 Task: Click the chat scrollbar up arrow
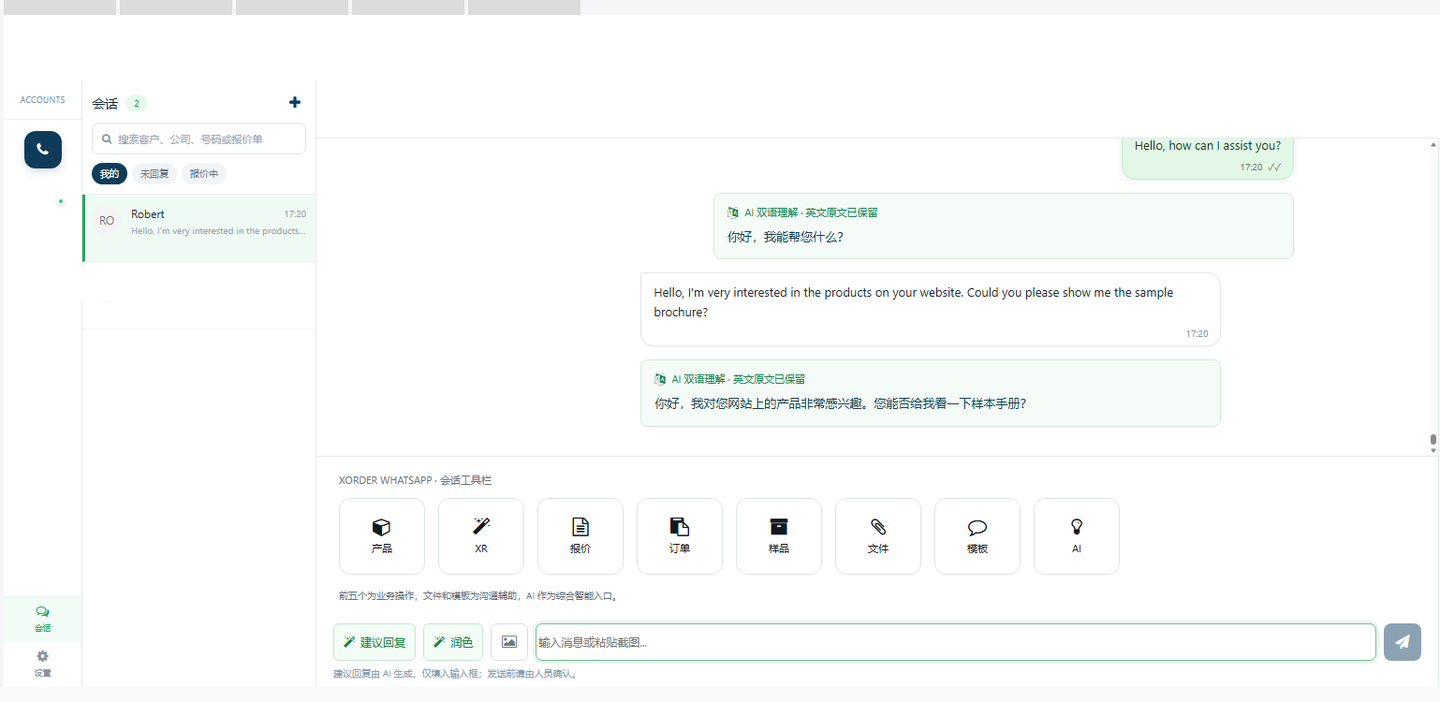[x=1433, y=144]
